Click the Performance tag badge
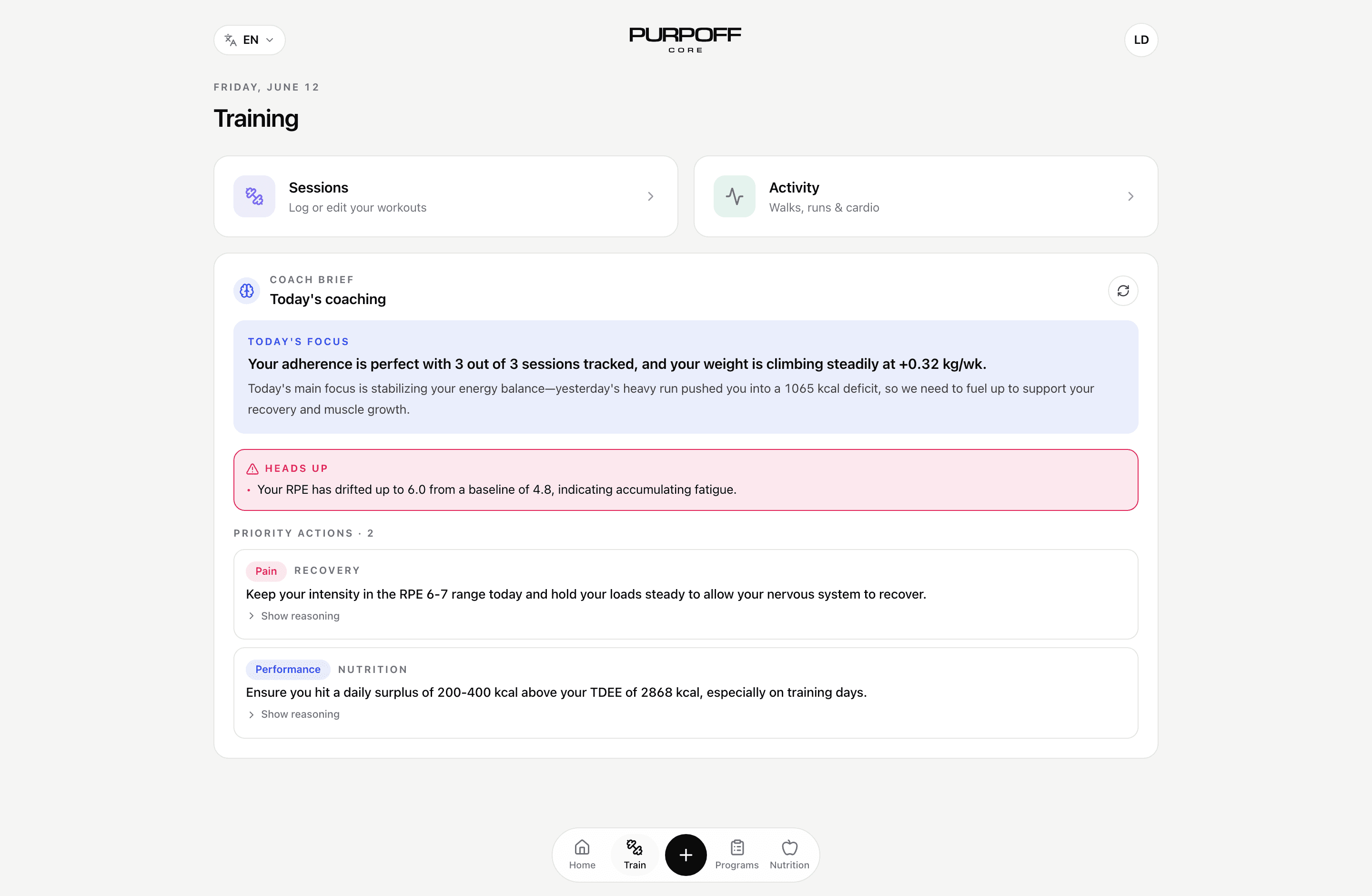Screen dimensions: 1372x896 [x=288, y=669]
